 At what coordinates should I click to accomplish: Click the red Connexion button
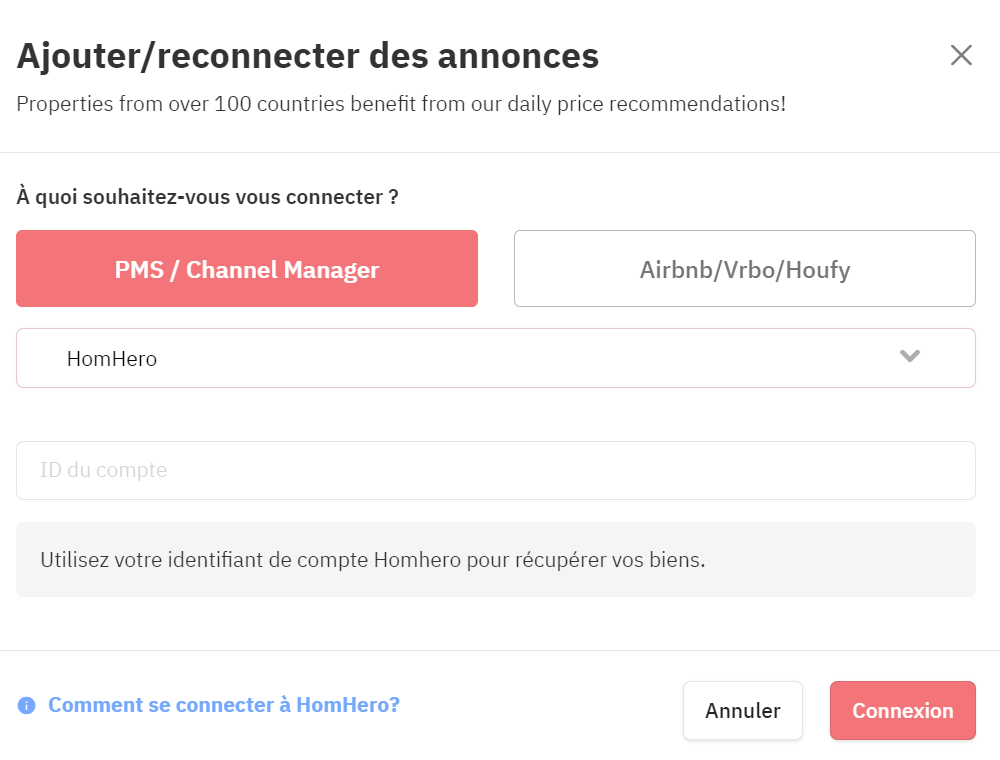[902, 710]
